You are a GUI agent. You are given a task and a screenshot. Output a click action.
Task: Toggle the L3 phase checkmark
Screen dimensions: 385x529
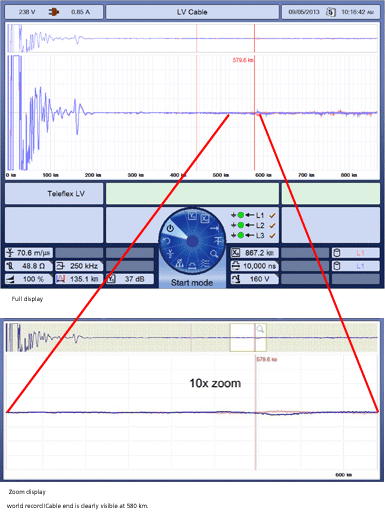pos(272,235)
